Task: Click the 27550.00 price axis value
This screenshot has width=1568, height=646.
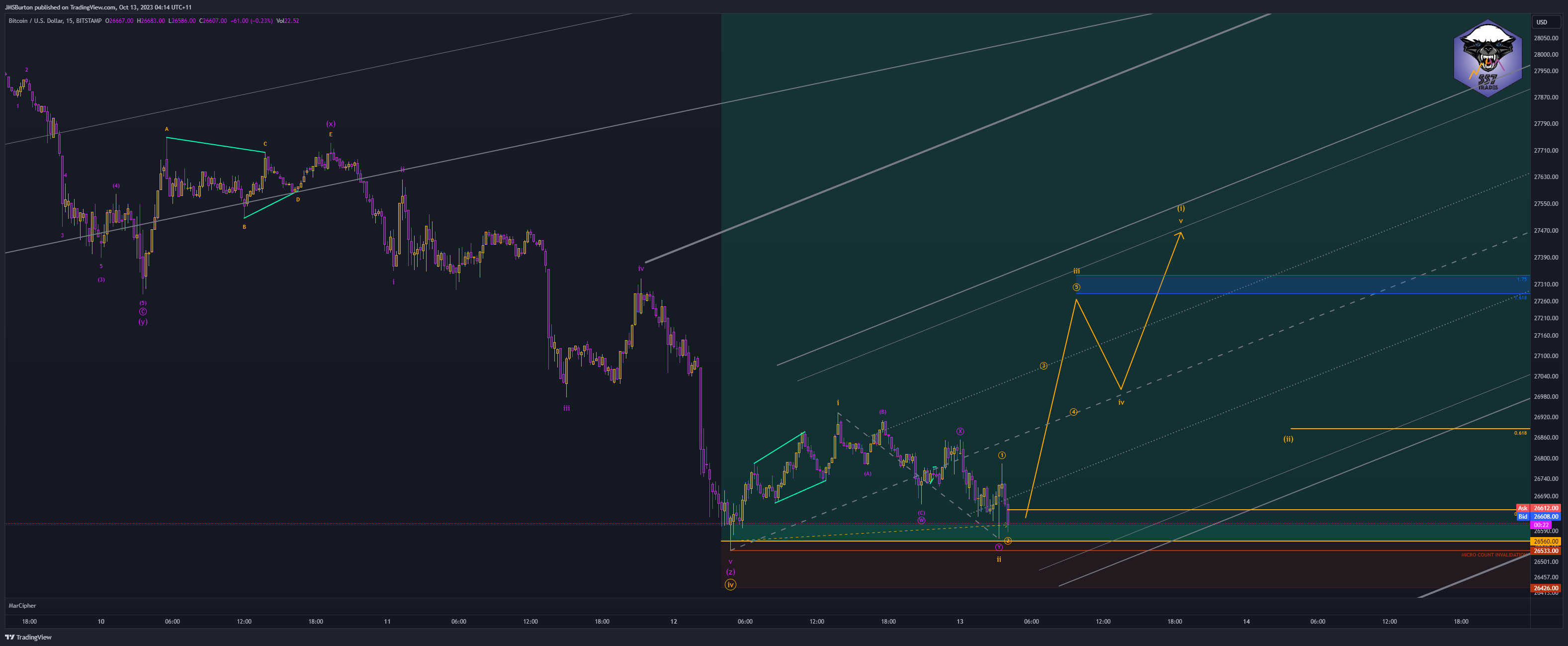Action: 1546,203
